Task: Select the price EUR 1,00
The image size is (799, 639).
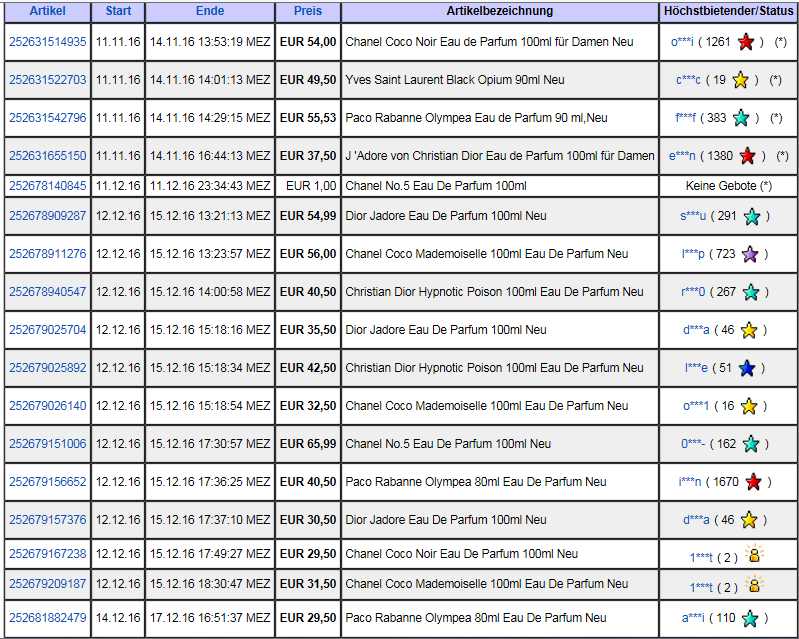Action: click(x=311, y=186)
